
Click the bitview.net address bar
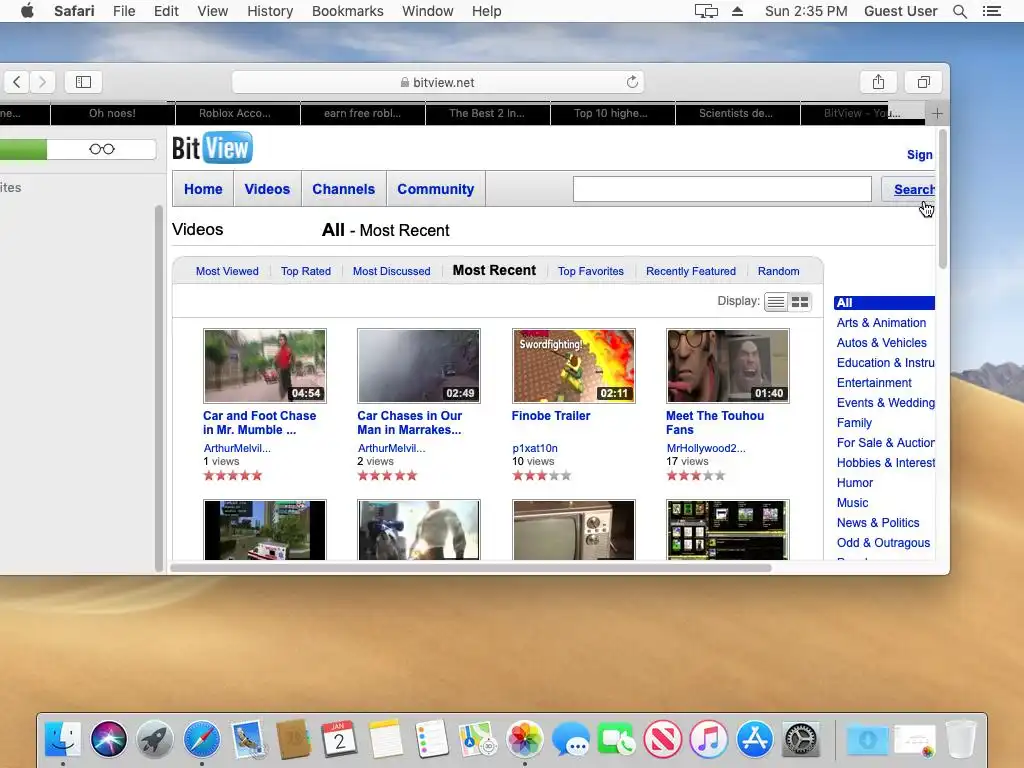pos(438,82)
